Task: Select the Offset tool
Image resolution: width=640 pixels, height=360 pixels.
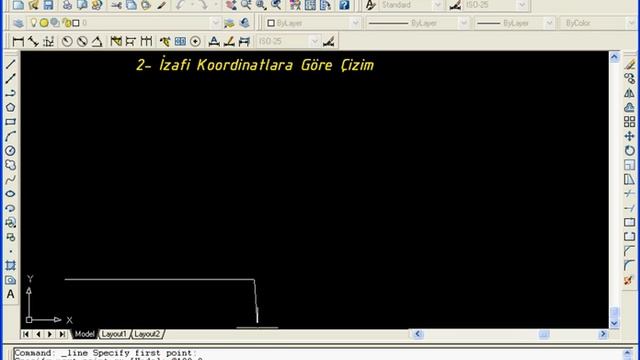Action: click(629, 107)
